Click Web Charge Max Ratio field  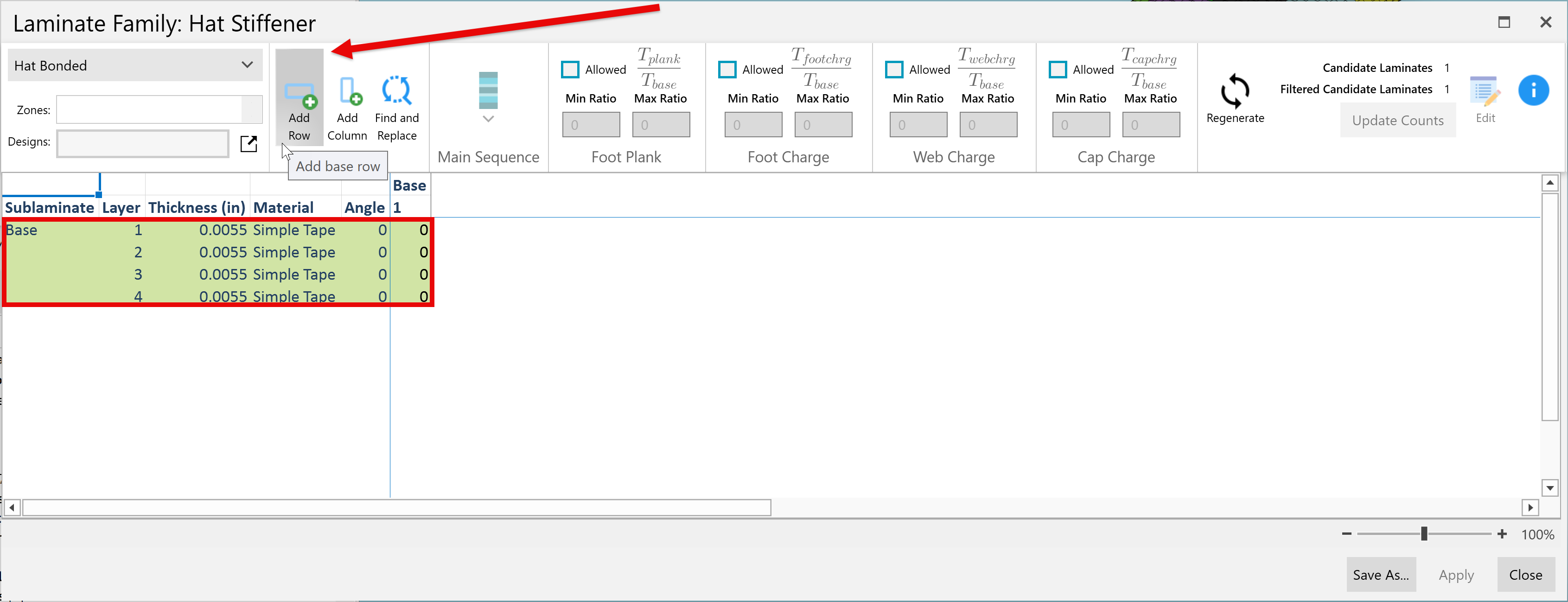pos(988,125)
